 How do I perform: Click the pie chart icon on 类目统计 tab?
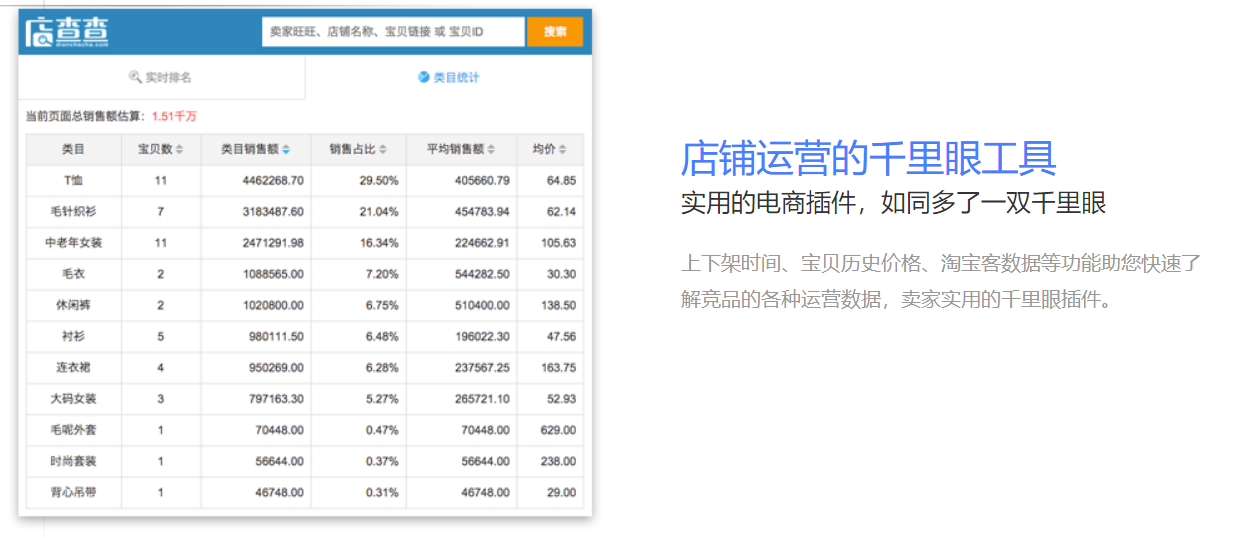click(424, 77)
